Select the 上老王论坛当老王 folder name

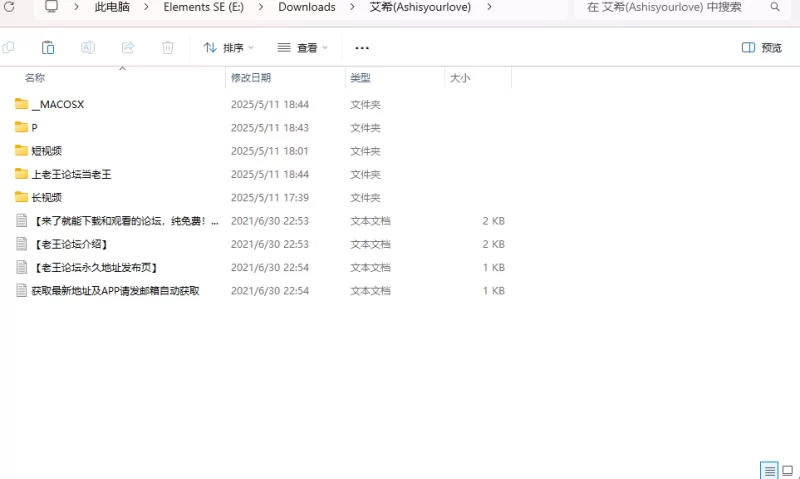click(x=71, y=174)
